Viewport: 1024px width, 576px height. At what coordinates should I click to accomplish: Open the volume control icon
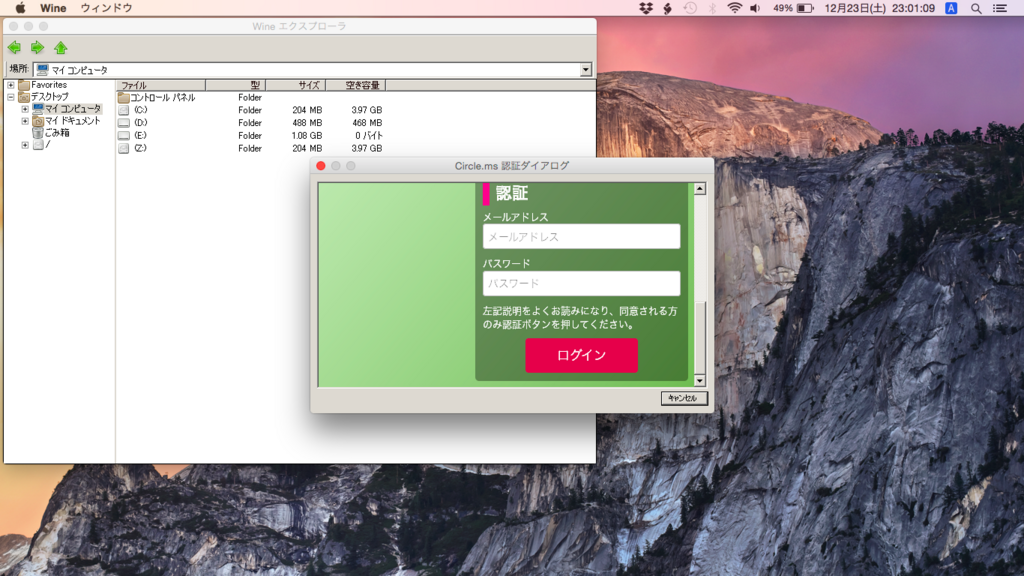[x=756, y=8]
